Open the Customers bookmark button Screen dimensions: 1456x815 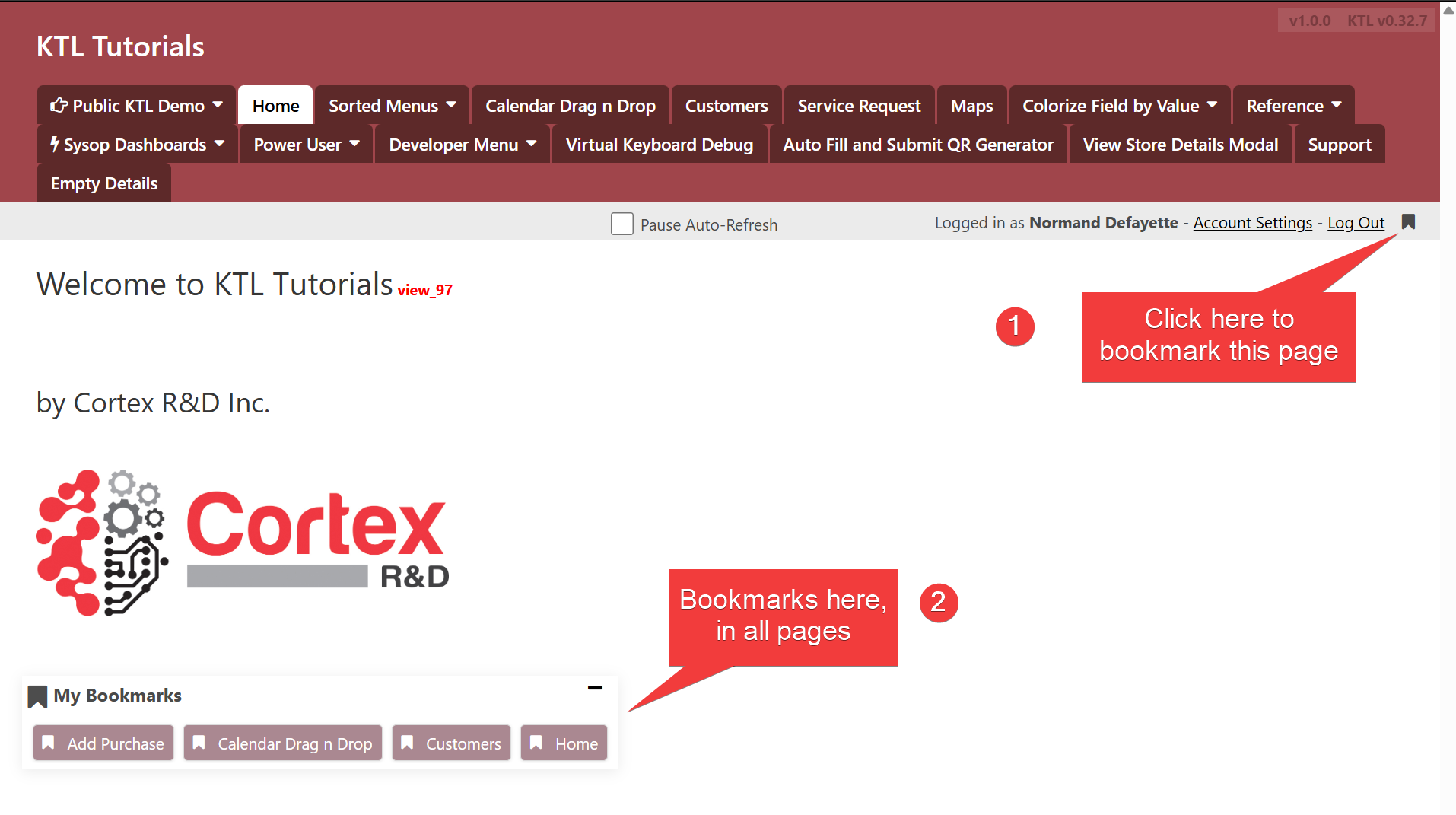click(451, 743)
